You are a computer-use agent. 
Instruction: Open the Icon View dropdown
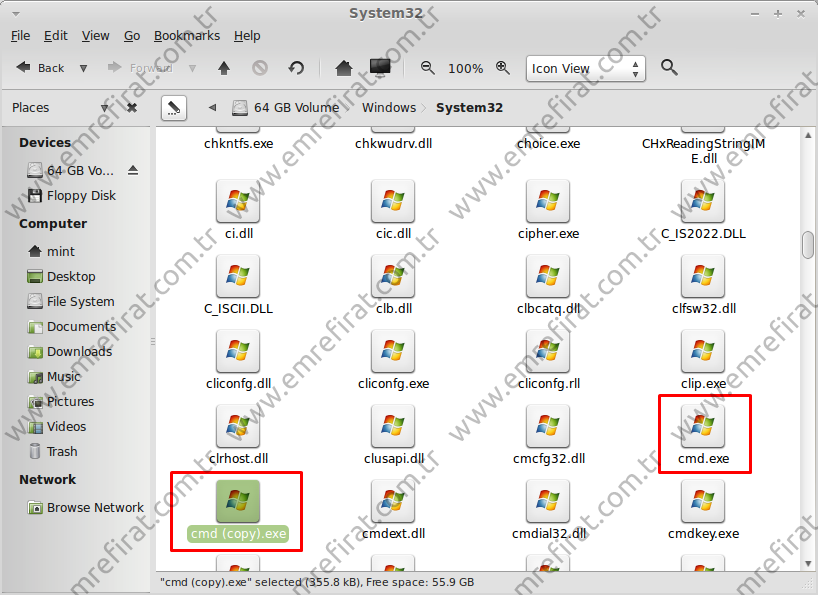(585, 68)
